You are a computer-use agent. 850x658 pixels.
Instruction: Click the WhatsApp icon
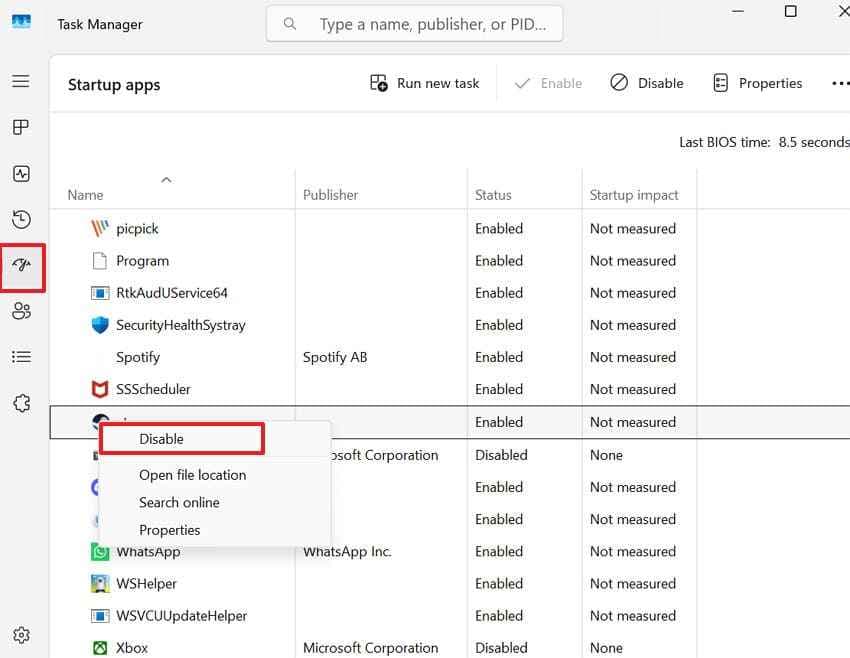pyautogui.click(x=100, y=552)
